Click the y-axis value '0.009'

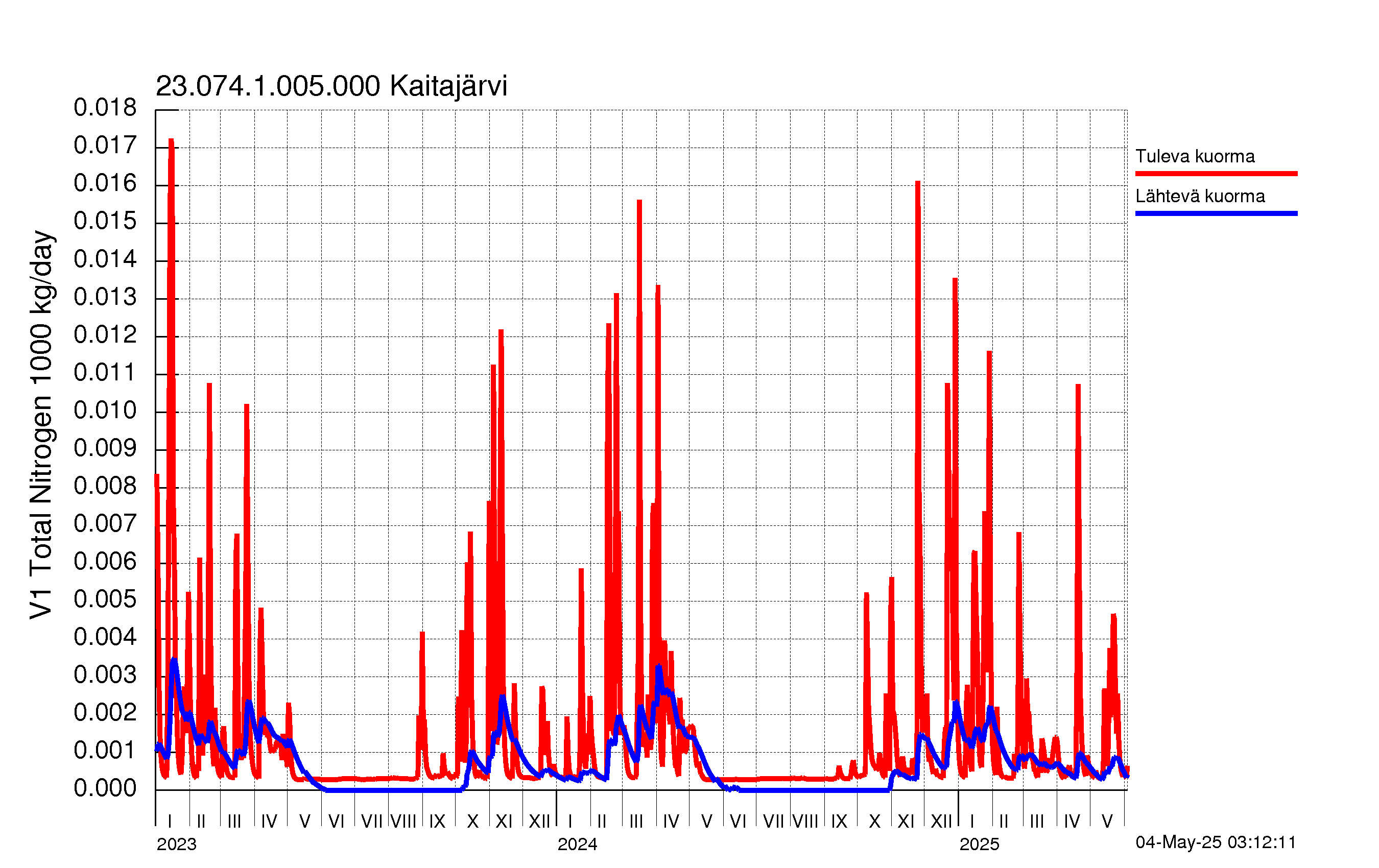[x=105, y=448]
